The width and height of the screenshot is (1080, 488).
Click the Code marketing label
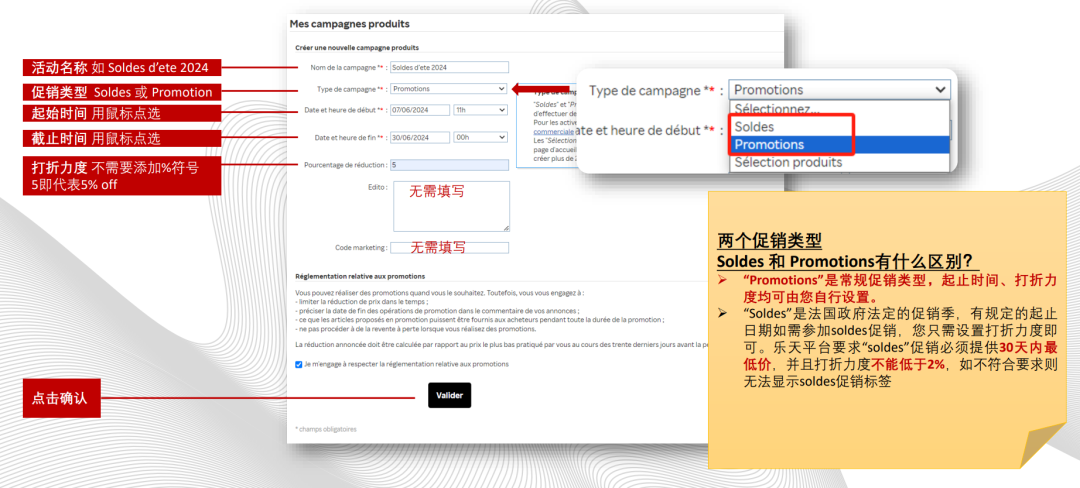coord(361,247)
